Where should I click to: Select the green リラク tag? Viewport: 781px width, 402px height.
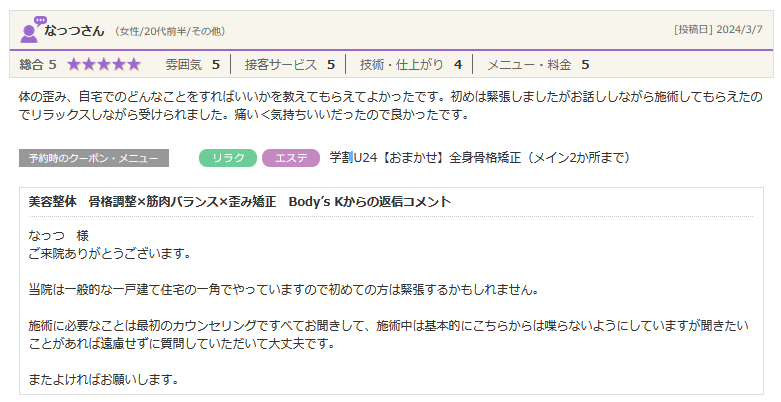[x=228, y=158]
